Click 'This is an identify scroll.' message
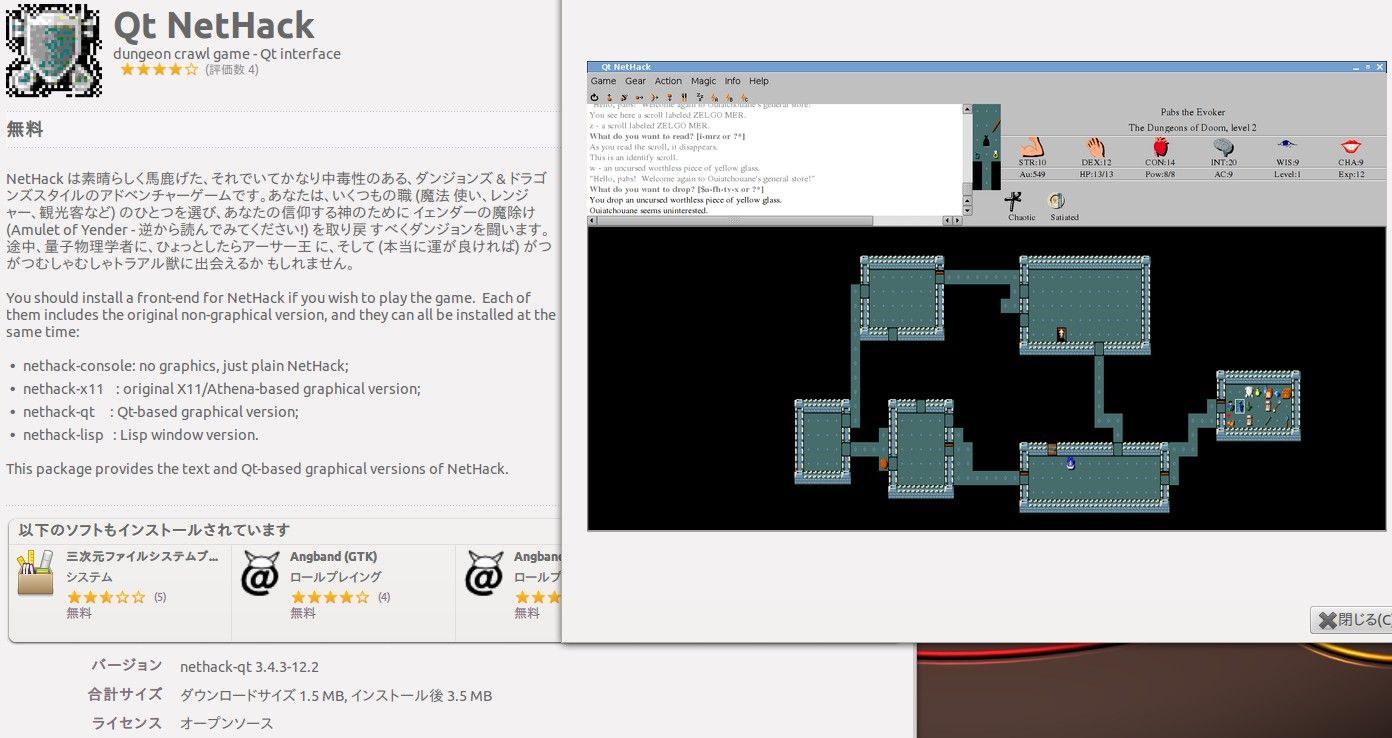Viewport: 1392px width, 738px height. pos(633,157)
